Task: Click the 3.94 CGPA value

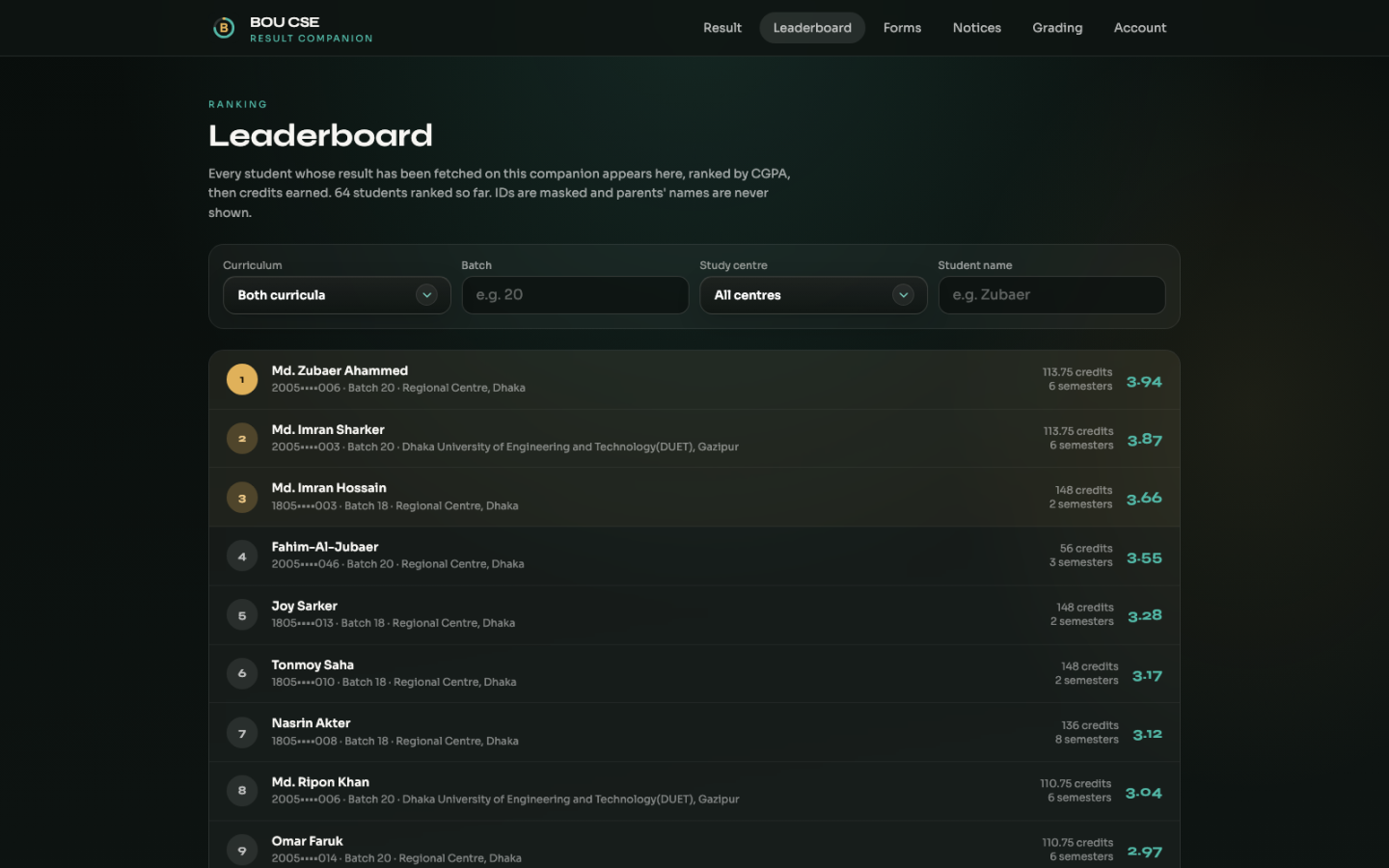Action: click(1144, 382)
